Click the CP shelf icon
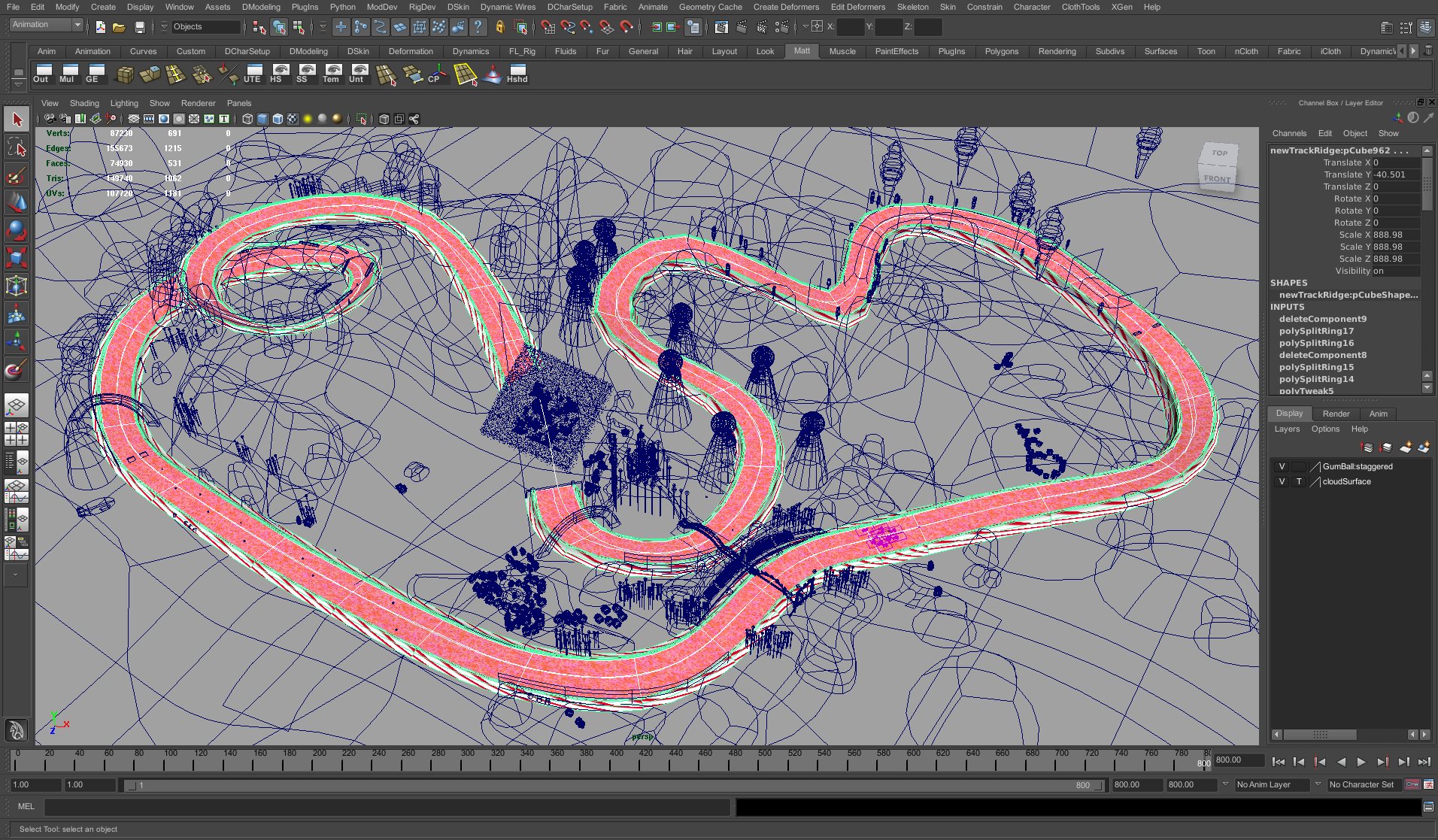This screenshot has width=1438, height=840. click(436, 74)
